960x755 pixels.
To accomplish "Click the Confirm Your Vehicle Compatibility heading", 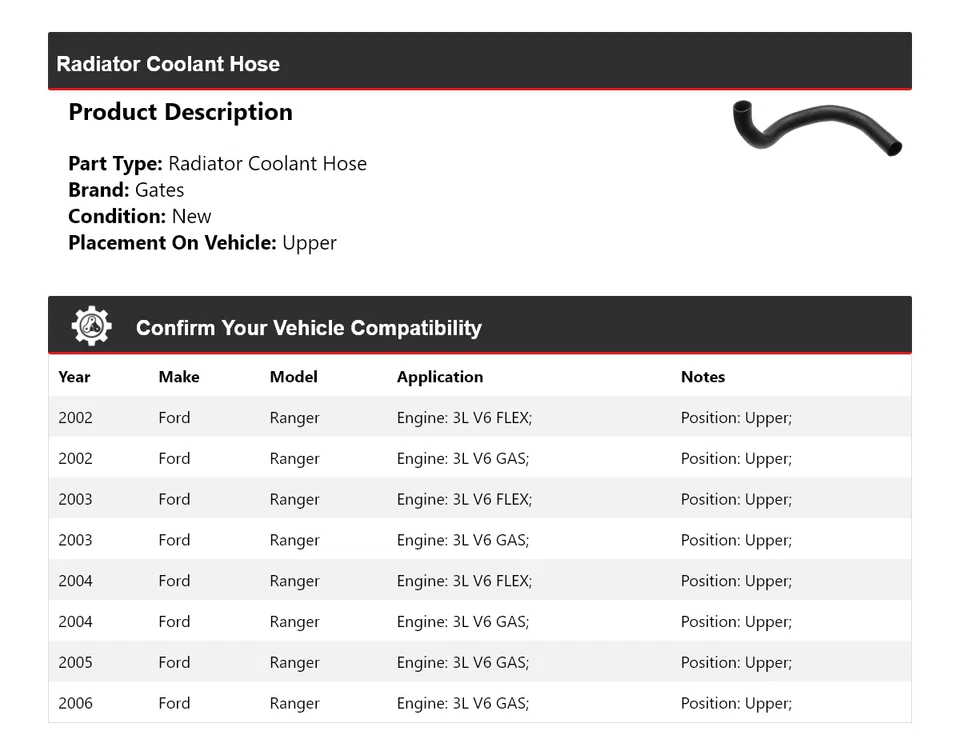I will coord(308,328).
